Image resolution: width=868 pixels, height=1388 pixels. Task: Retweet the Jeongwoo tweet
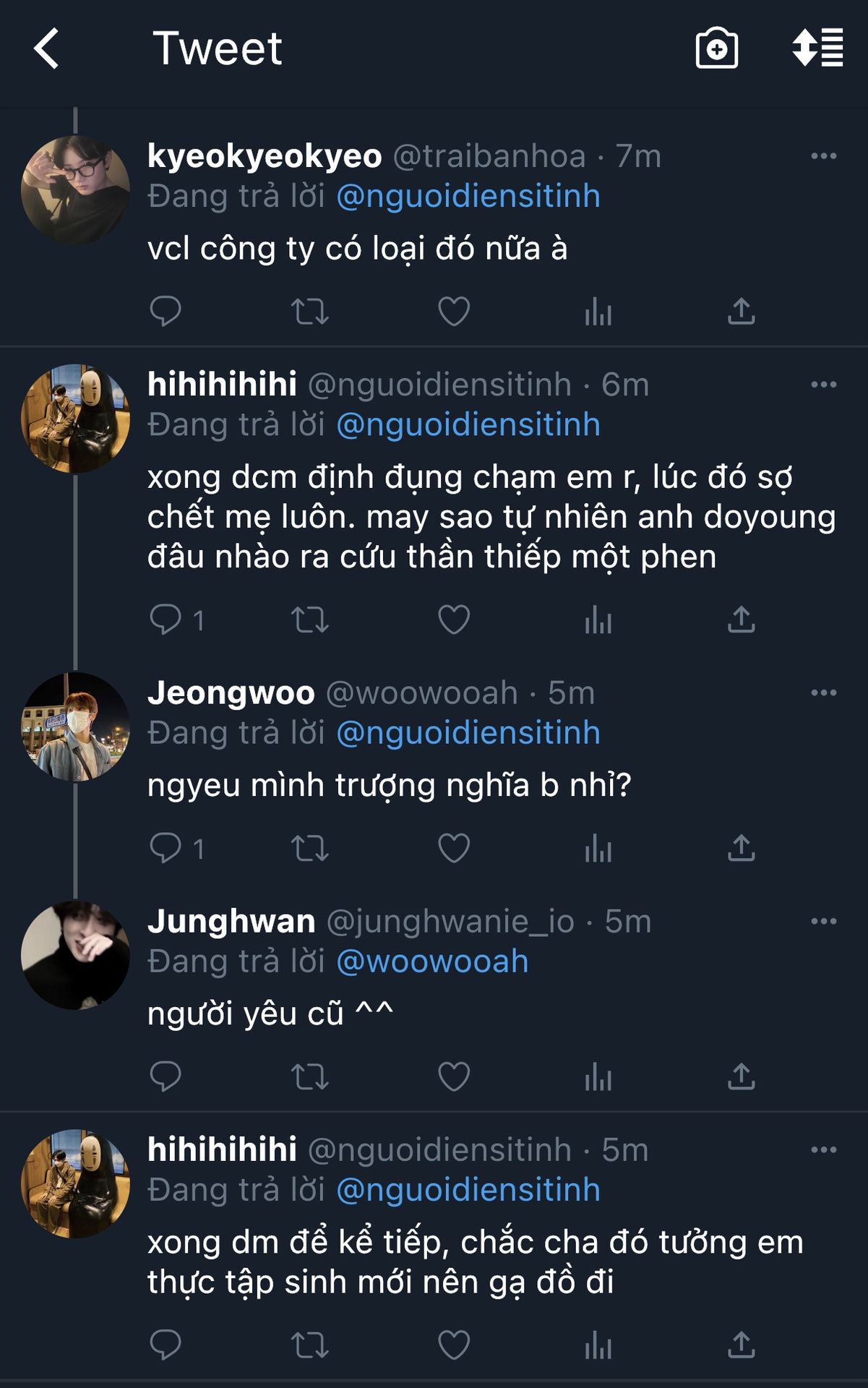(x=309, y=849)
